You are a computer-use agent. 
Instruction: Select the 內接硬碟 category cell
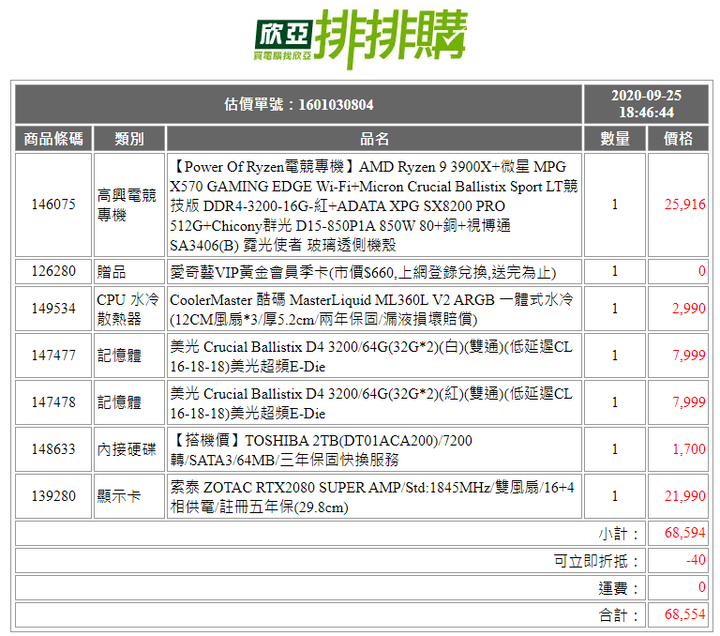pos(129,449)
